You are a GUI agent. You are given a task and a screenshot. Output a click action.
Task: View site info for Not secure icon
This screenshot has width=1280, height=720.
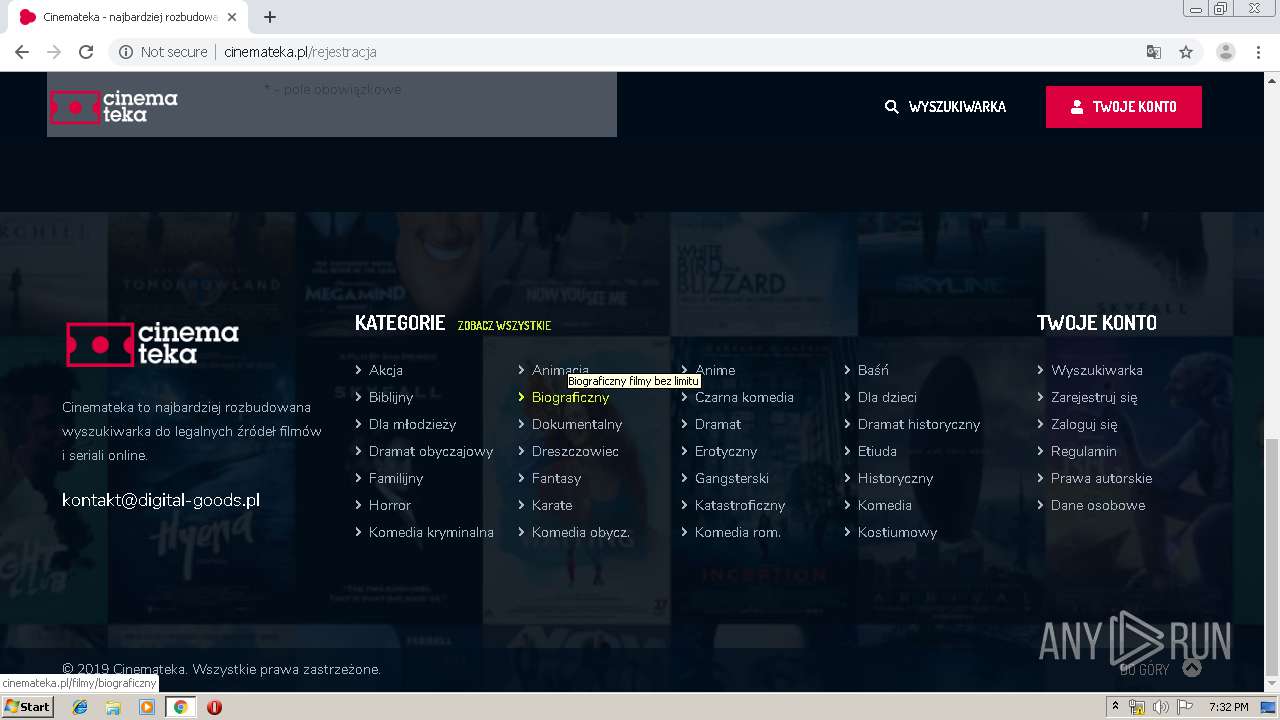pos(126,52)
